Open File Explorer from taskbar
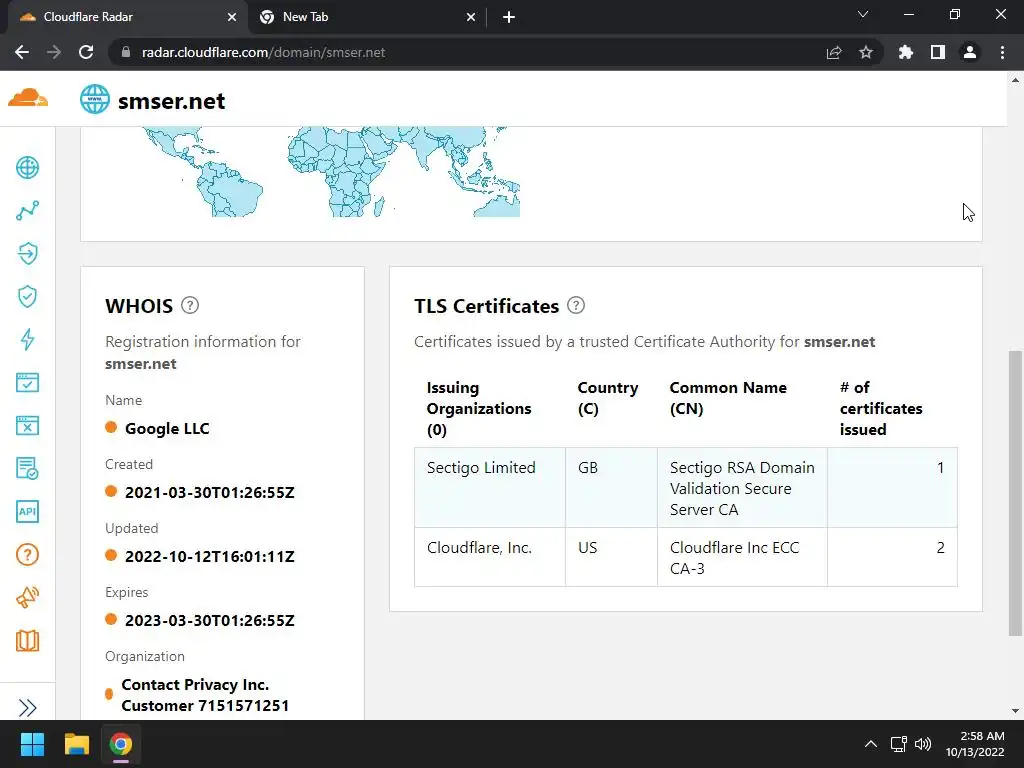 [76, 744]
